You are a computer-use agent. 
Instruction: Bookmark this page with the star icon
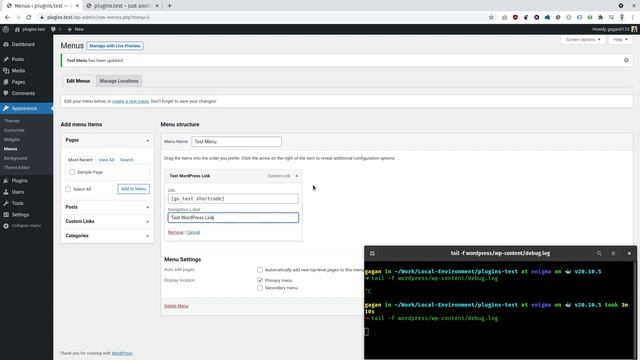coord(491,18)
